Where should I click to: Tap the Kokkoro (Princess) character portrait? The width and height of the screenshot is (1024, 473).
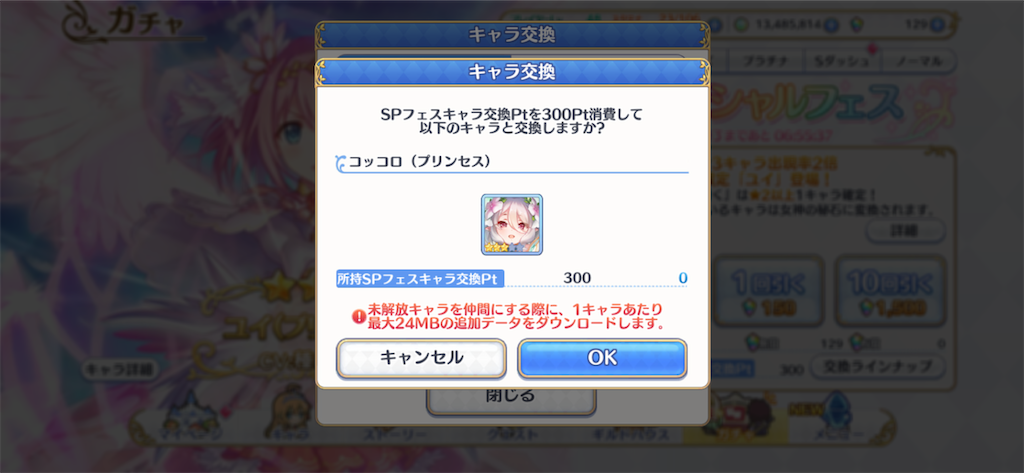[512, 224]
